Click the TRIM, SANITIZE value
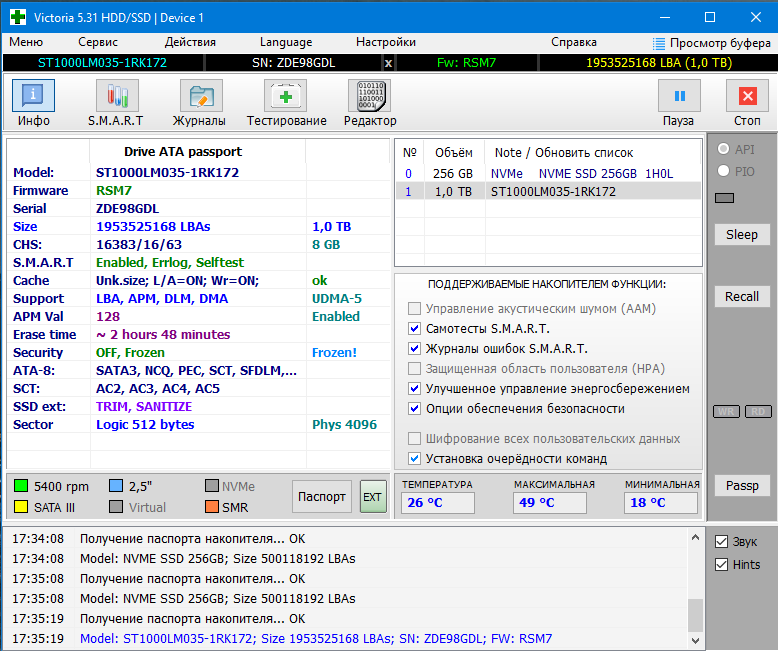778x651 pixels. coord(144,407)
